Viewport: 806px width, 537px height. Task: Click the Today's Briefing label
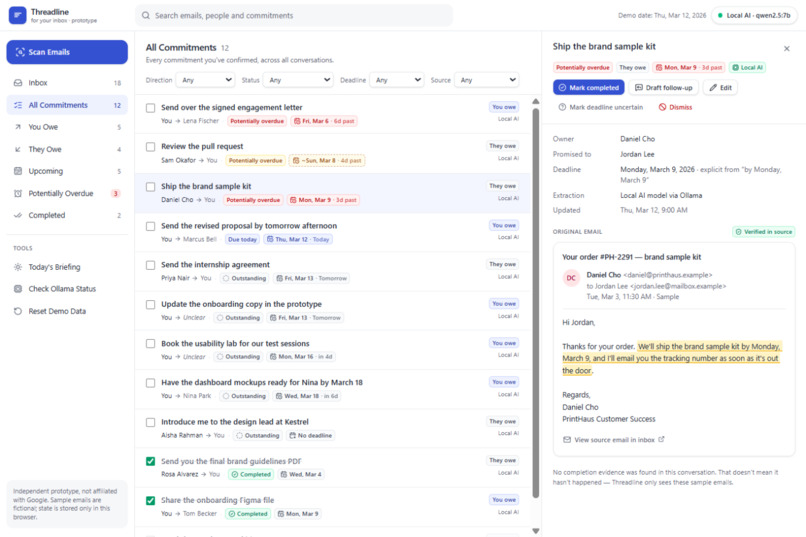coord(54,267)
